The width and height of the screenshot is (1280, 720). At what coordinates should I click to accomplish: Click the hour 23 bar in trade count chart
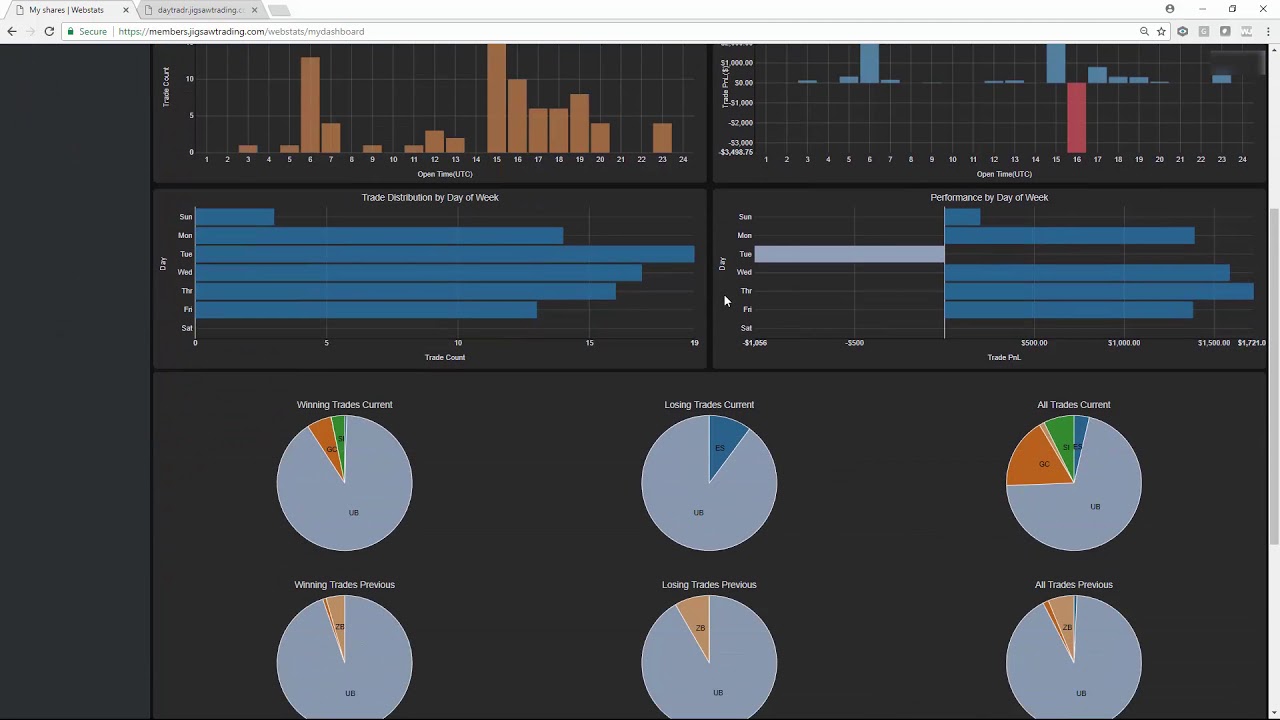[x=662, y=137]
